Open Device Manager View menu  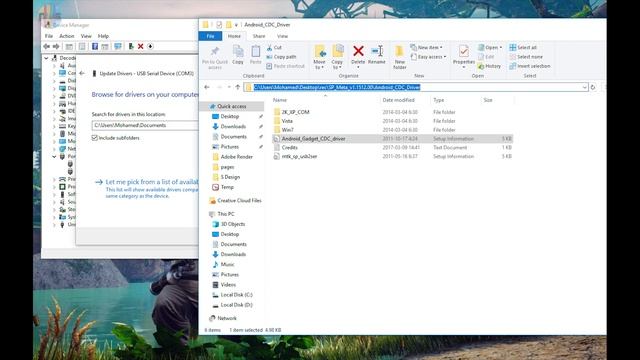[86, 36]
